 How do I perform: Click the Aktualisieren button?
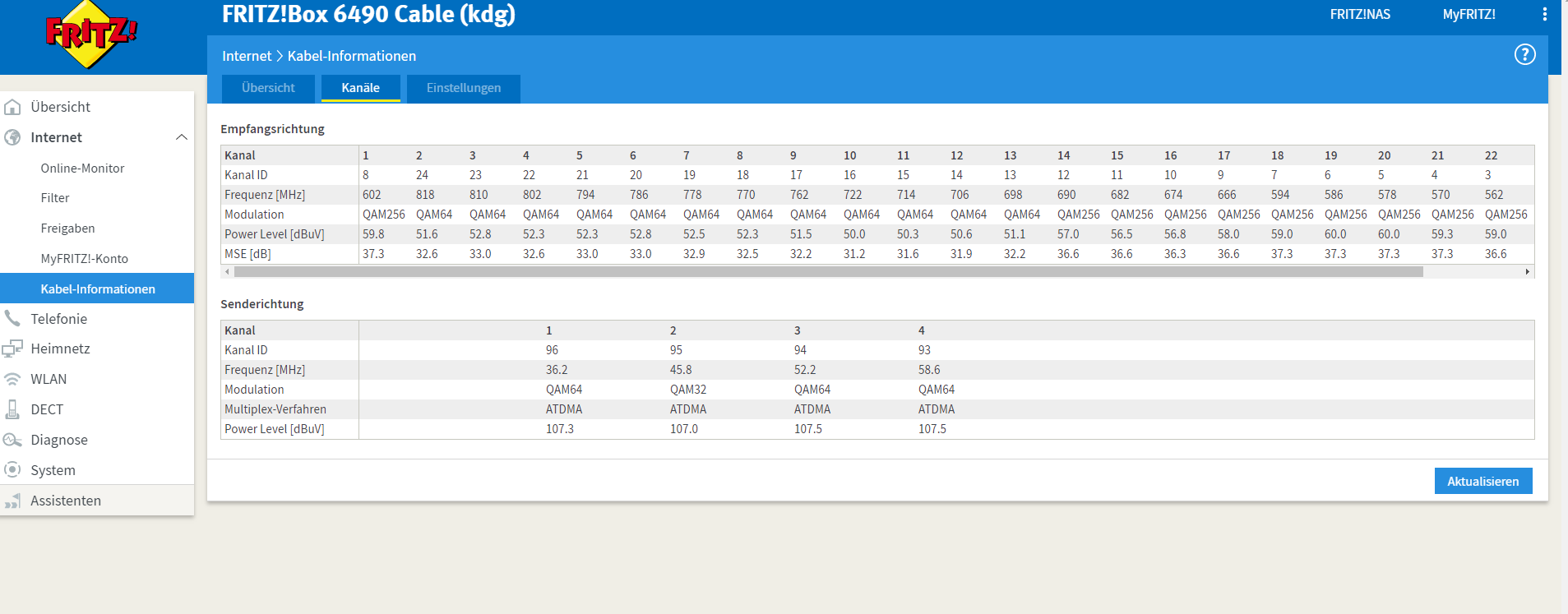(1483, 481)
